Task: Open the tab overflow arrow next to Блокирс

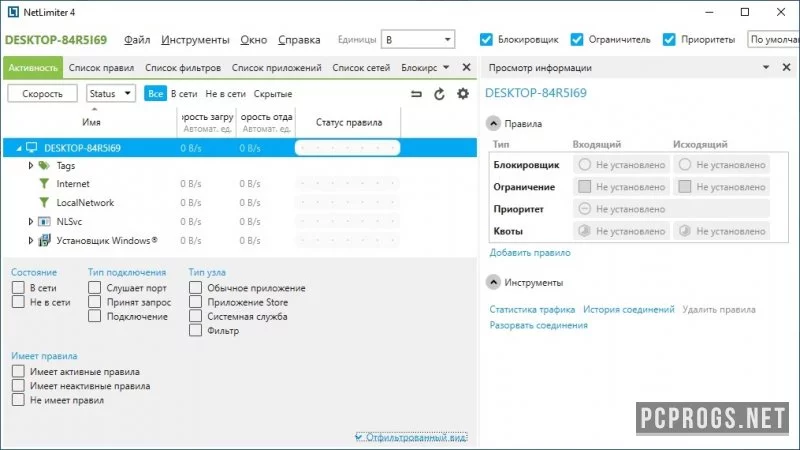Action: (446, 67)
